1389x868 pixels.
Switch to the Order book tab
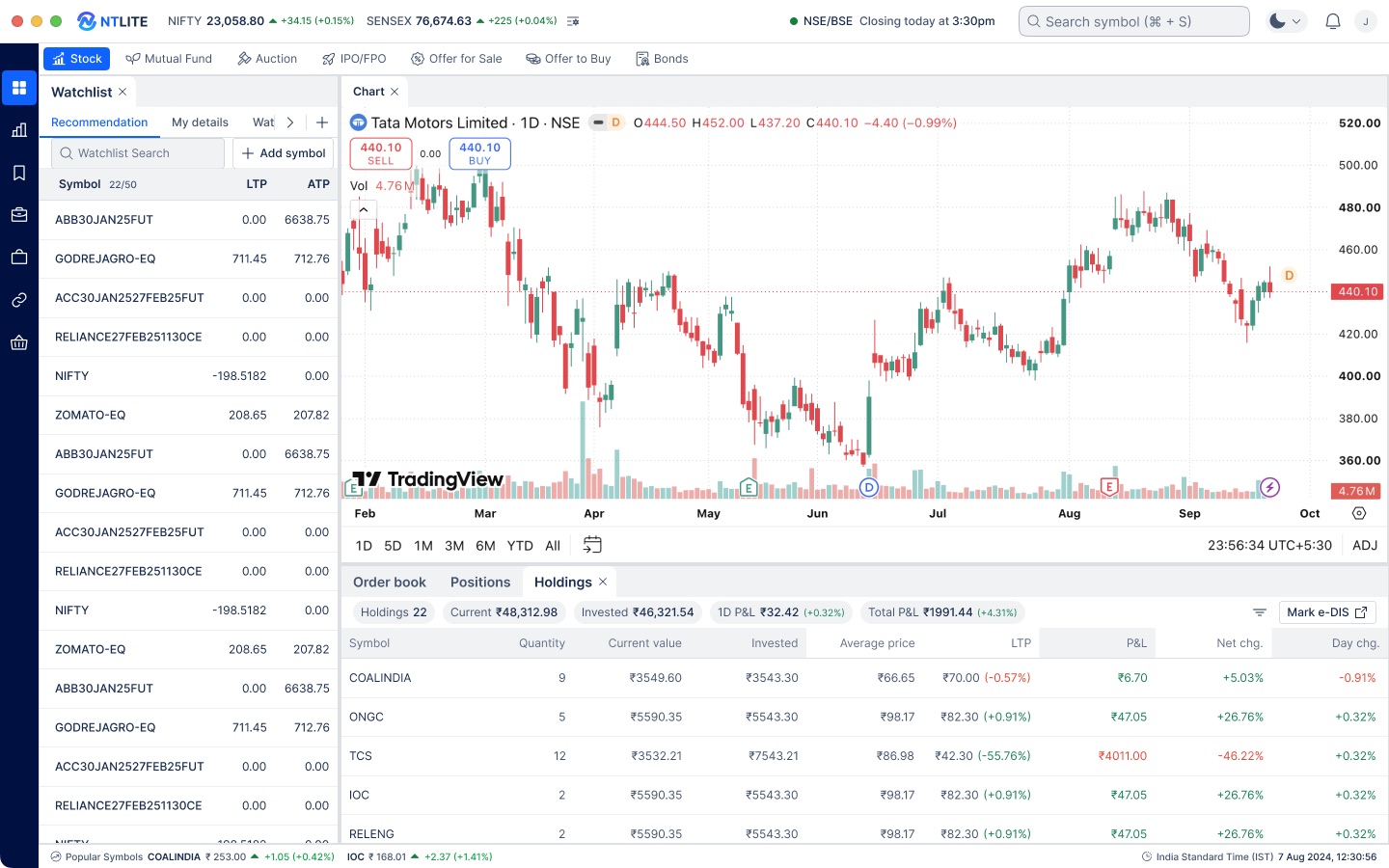point(390,582)
